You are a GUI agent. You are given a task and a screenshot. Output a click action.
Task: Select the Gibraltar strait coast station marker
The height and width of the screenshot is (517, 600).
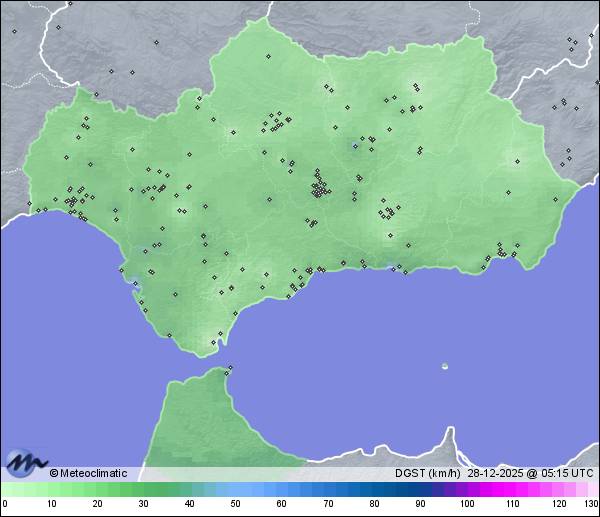(x=213, y=342)
